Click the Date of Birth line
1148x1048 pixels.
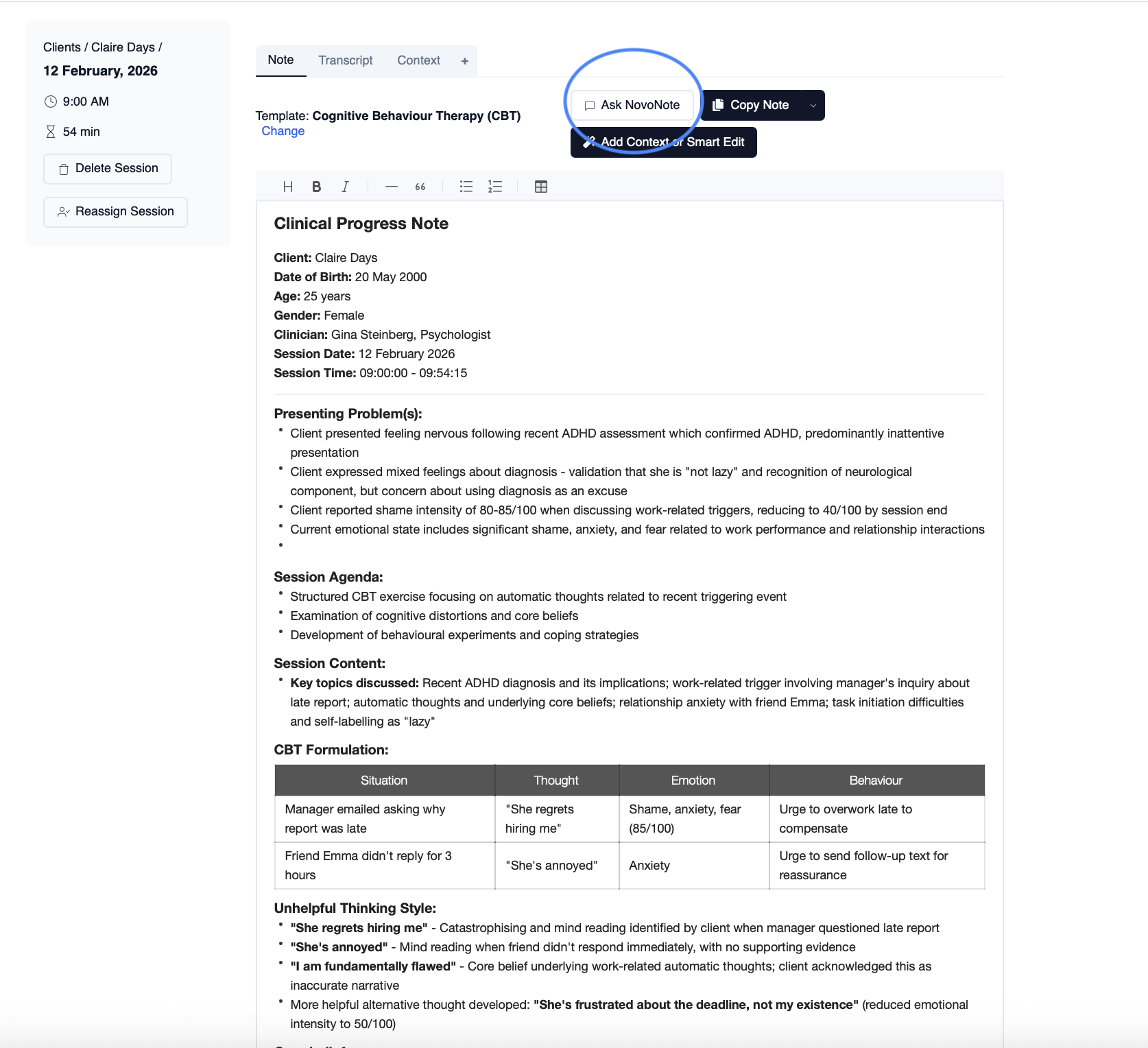point(350,277)
